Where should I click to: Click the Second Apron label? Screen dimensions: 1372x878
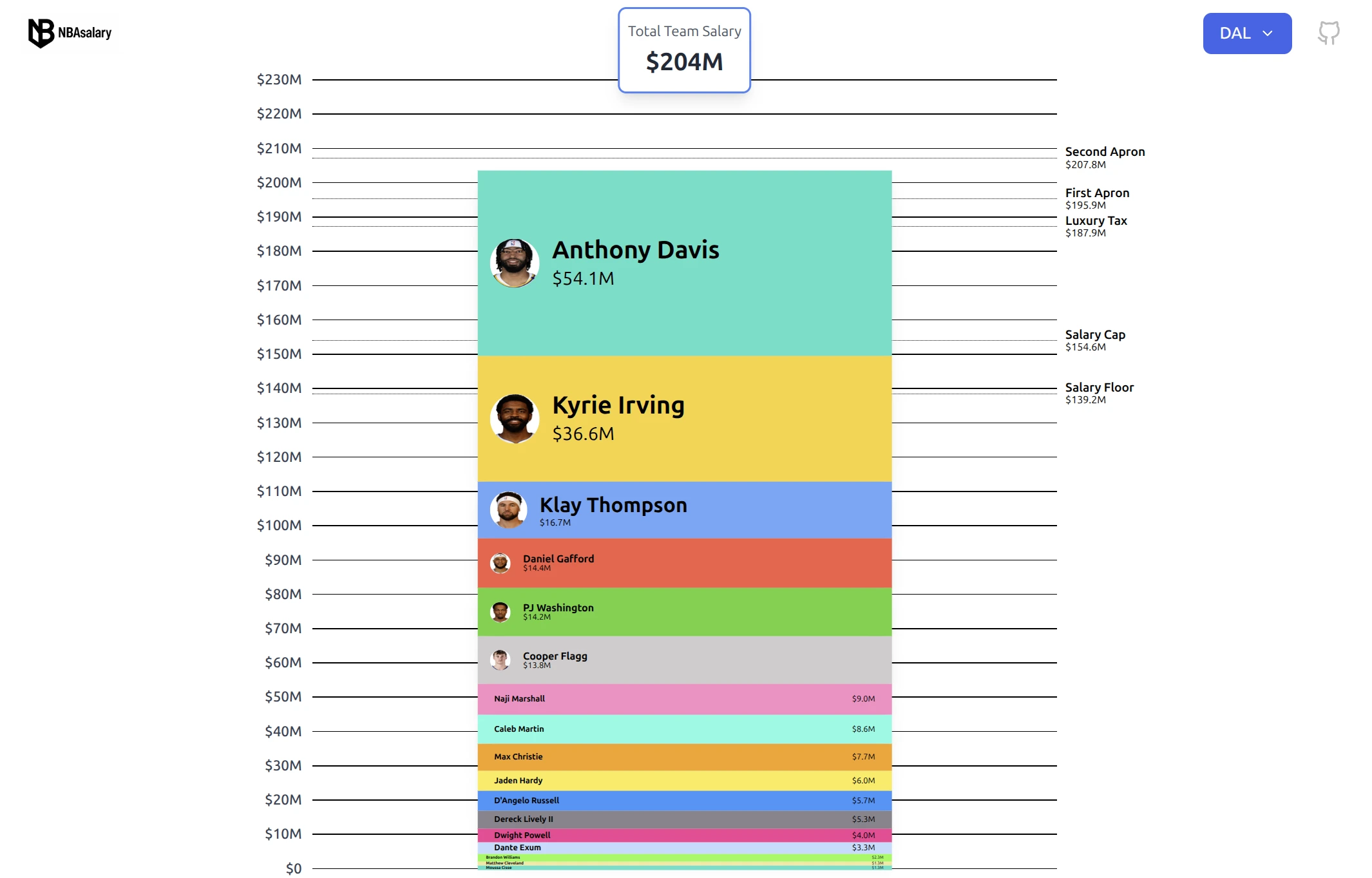pos(1104,151)
